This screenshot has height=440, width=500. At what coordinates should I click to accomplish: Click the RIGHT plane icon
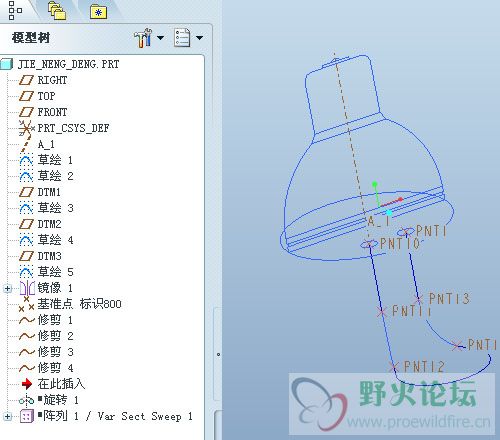click(x=26, y=80)
